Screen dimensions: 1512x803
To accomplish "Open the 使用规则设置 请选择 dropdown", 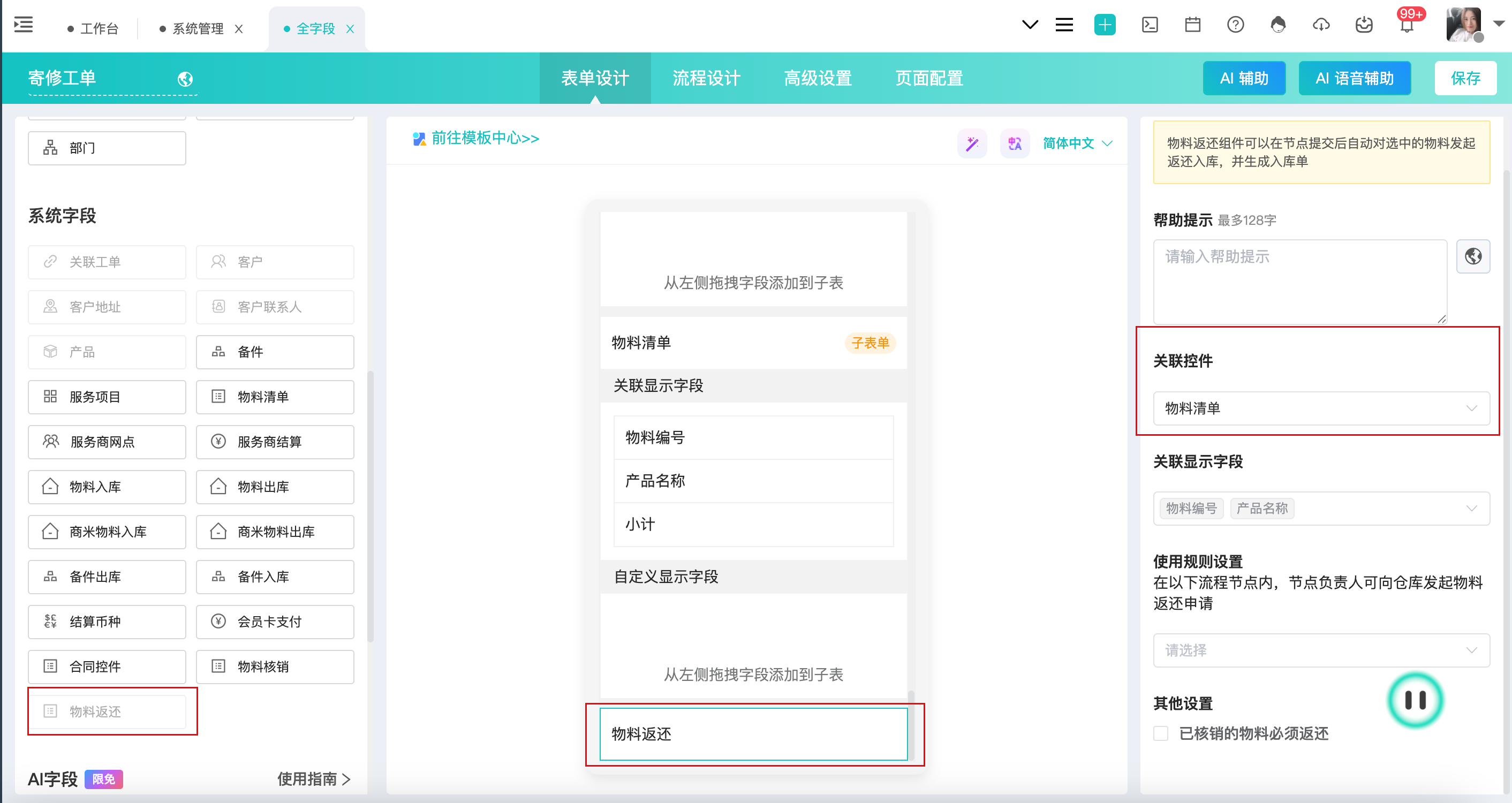I will [1321, 650].
